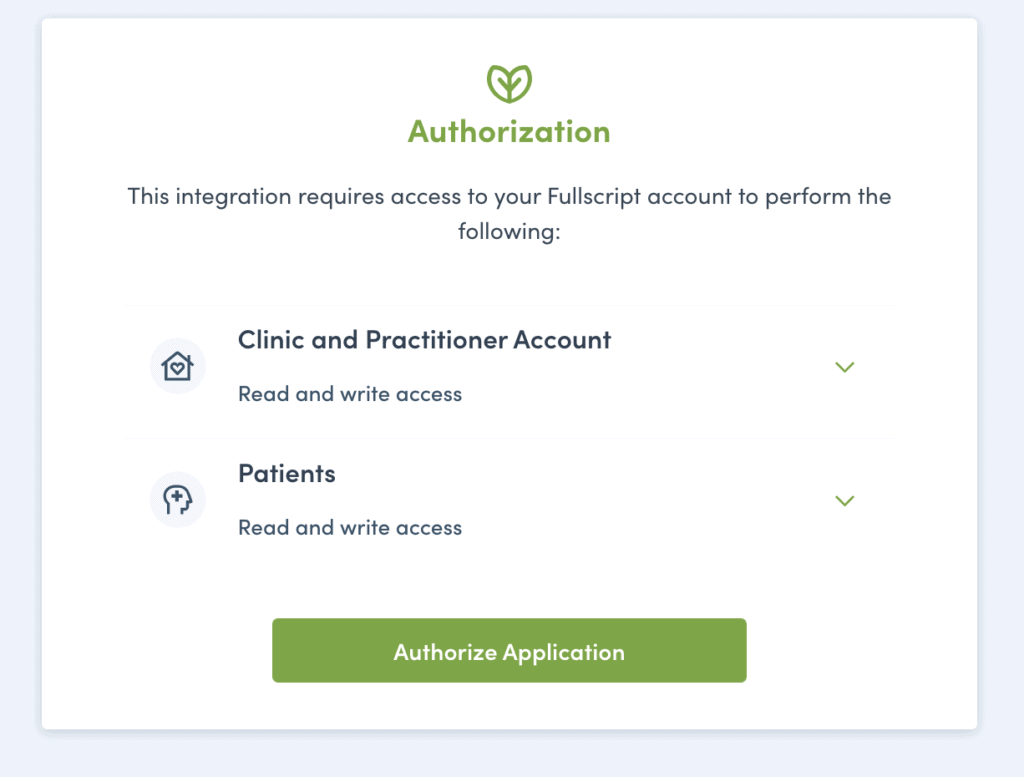
Task: Click the word "following:" in the description
Action: click(509, 231)
